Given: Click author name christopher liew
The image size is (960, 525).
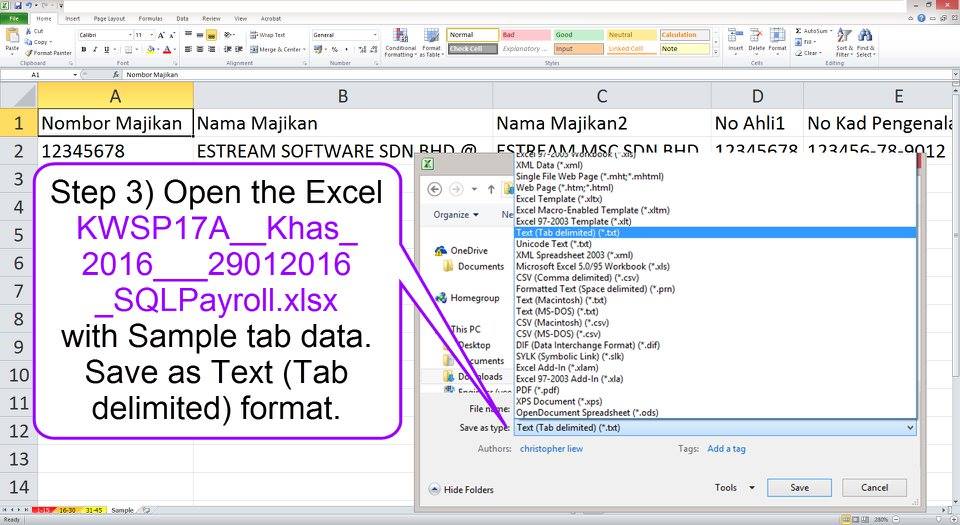Looking at the screenshot, I should point(551,449).
